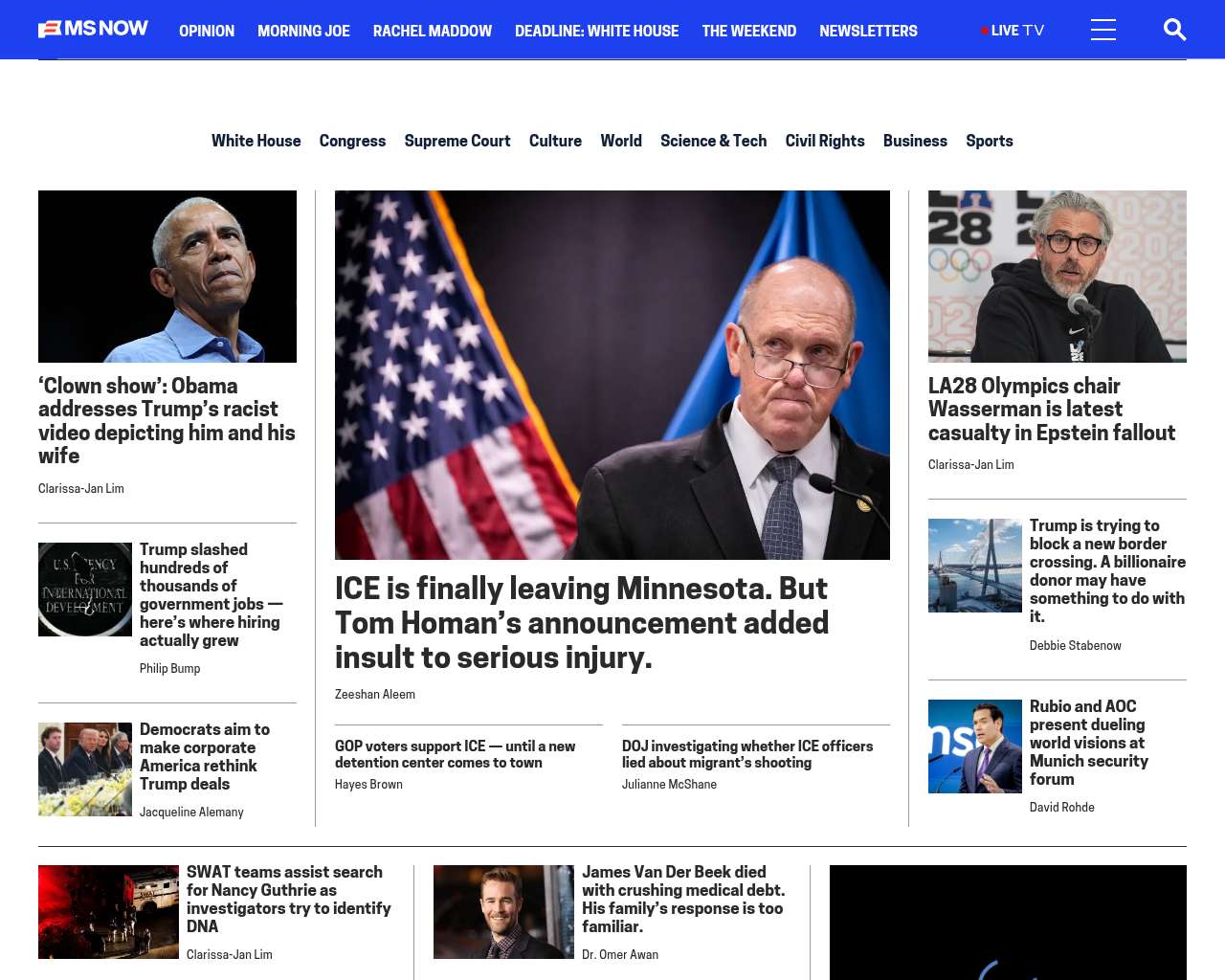Image resolution: width=1225 pixels, height=980 pixels.
Task: Open the hamburger menu icon
Action: point(1103,30)
